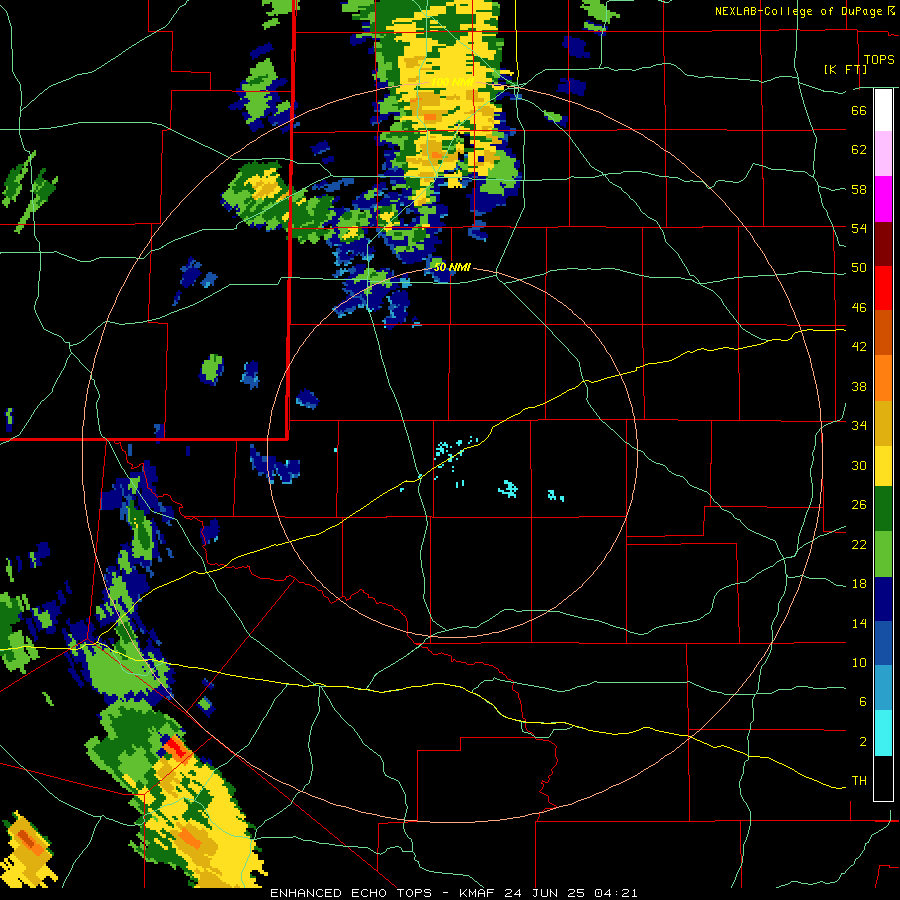The image size is (900, 900).
Task: Pick the dark orange legend swatch
Action: point(883,333)
